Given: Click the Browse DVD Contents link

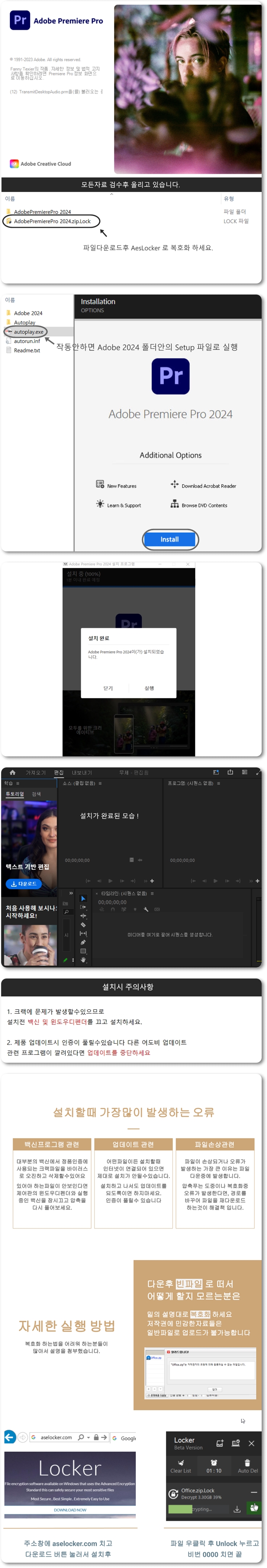Looking at the screenshot, I should pyautogui.click(x=204, y=505).
